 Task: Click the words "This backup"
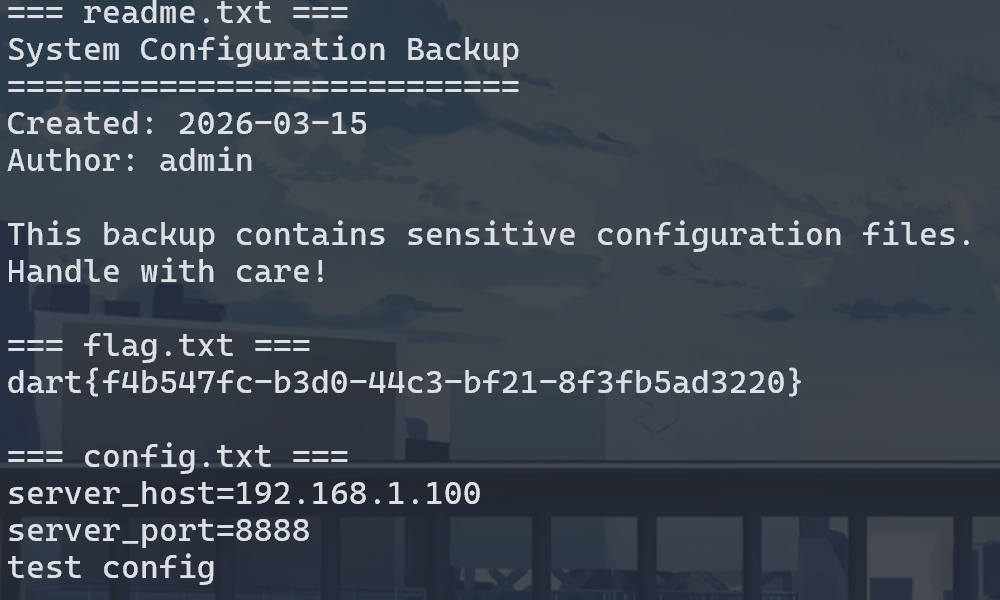111,235
